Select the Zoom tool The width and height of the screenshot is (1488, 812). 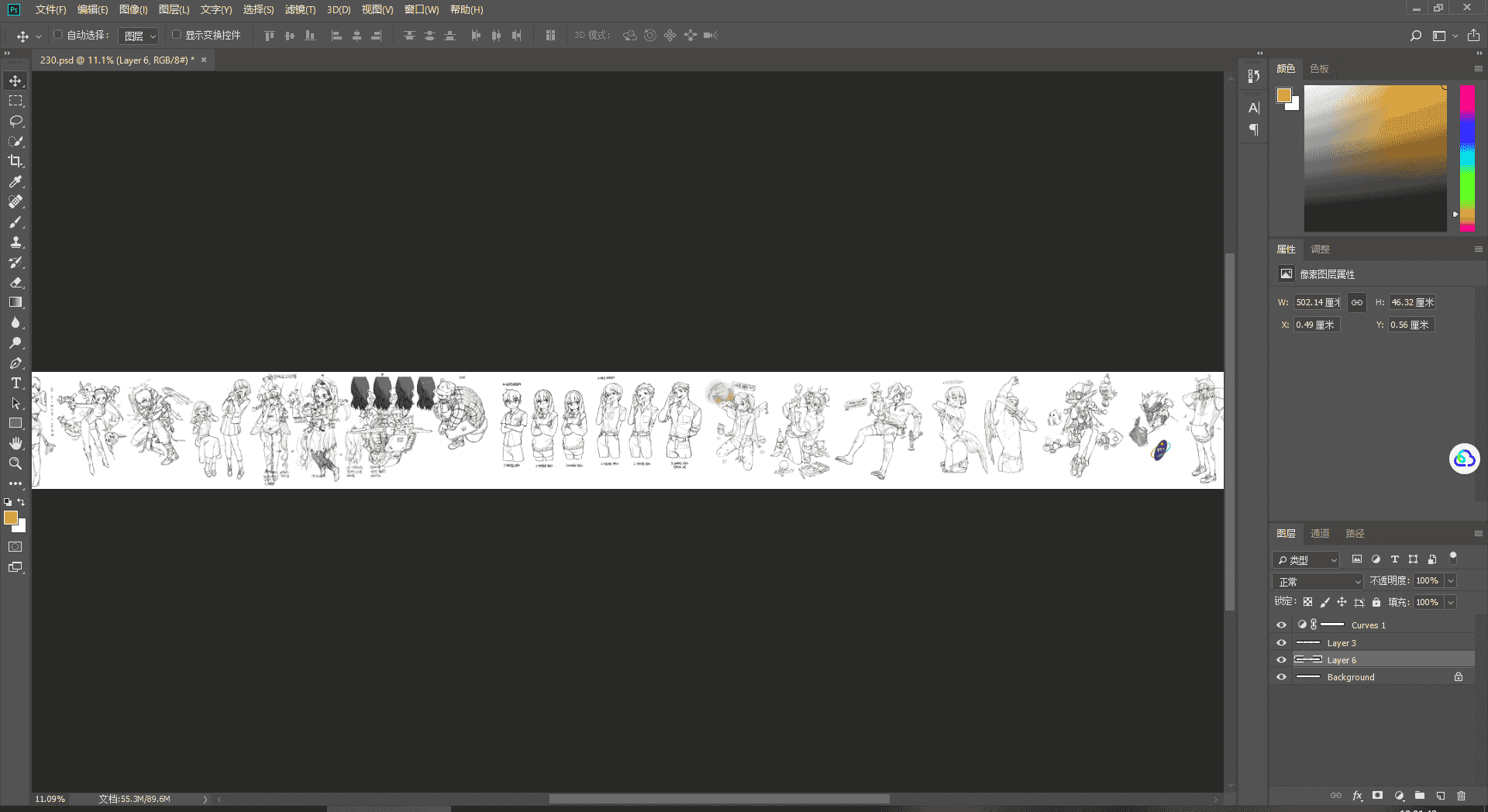15,463
